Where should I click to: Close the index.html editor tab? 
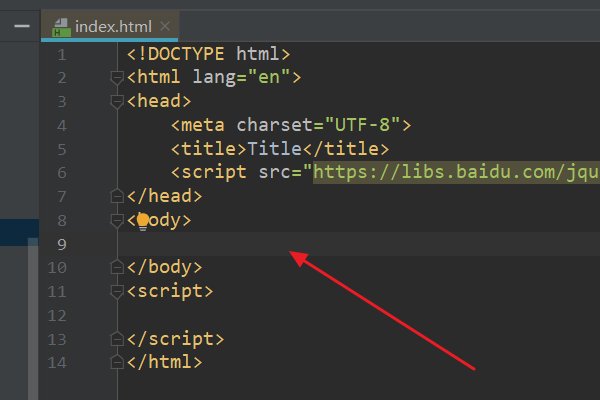(x=165, y=26)
